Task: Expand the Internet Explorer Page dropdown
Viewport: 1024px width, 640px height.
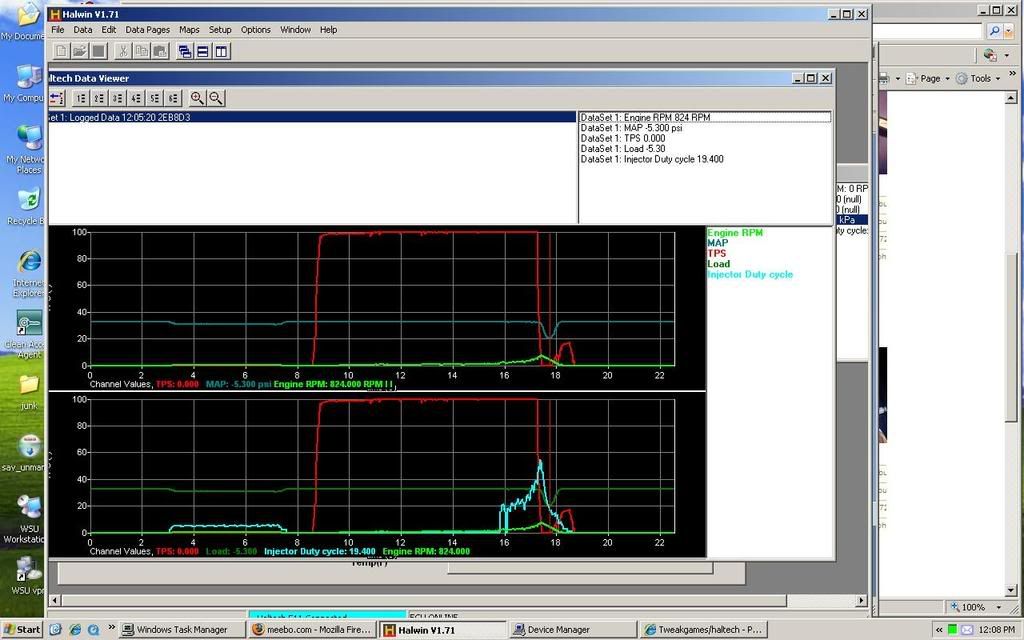Action: (934, 78)
